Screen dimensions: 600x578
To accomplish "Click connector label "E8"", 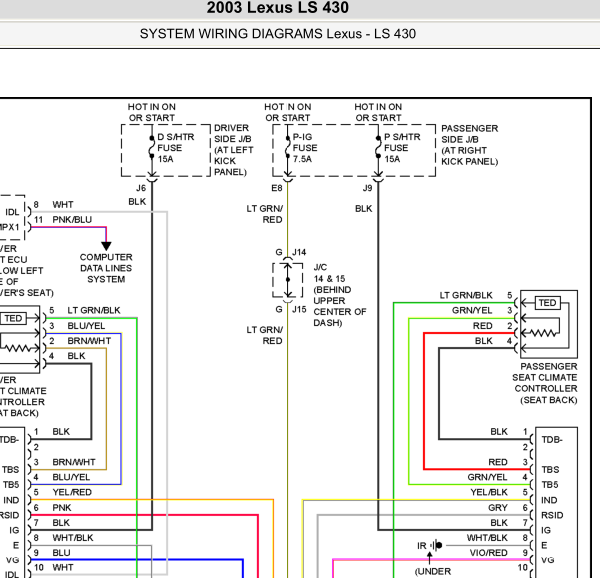I will click(277, 188).
